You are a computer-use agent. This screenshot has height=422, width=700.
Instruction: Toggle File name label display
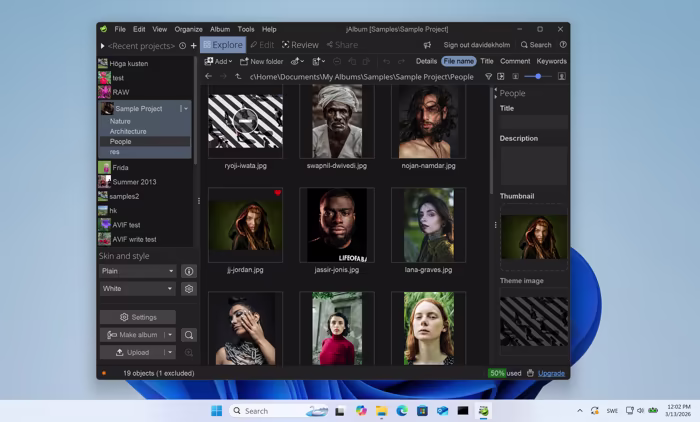458,61
